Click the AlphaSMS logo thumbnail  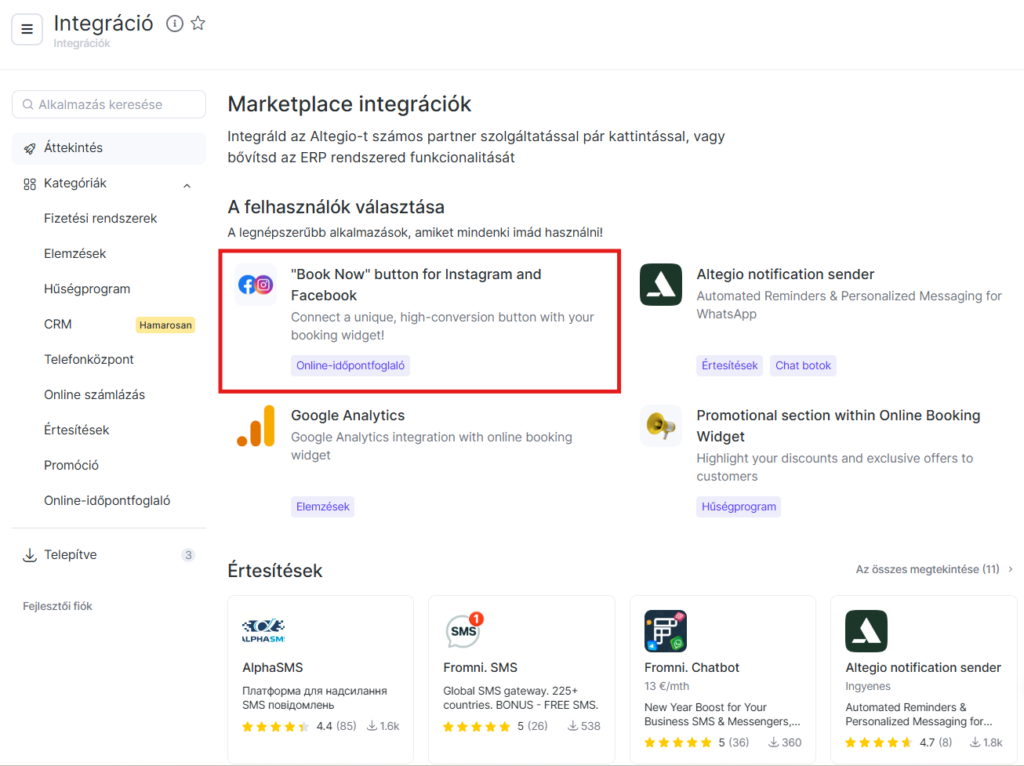[263, 631]
